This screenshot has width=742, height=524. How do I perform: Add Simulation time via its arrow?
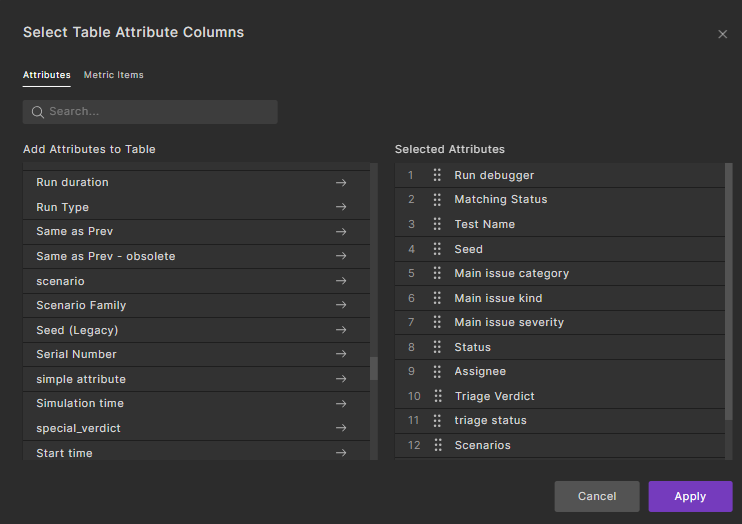(x=341, y=403)
